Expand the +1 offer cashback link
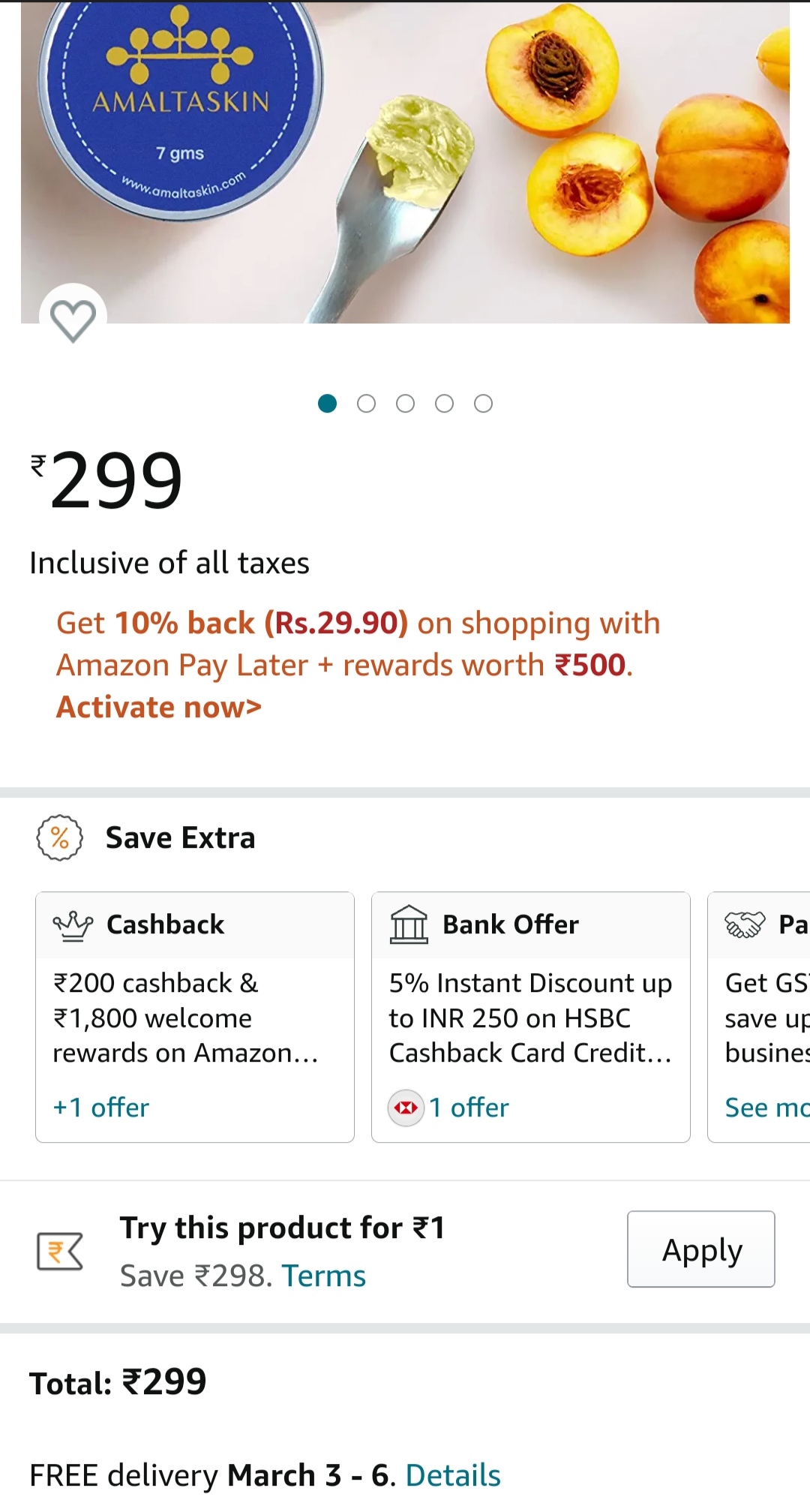The image size is (810, 1512). click(x=101, y=1108)
